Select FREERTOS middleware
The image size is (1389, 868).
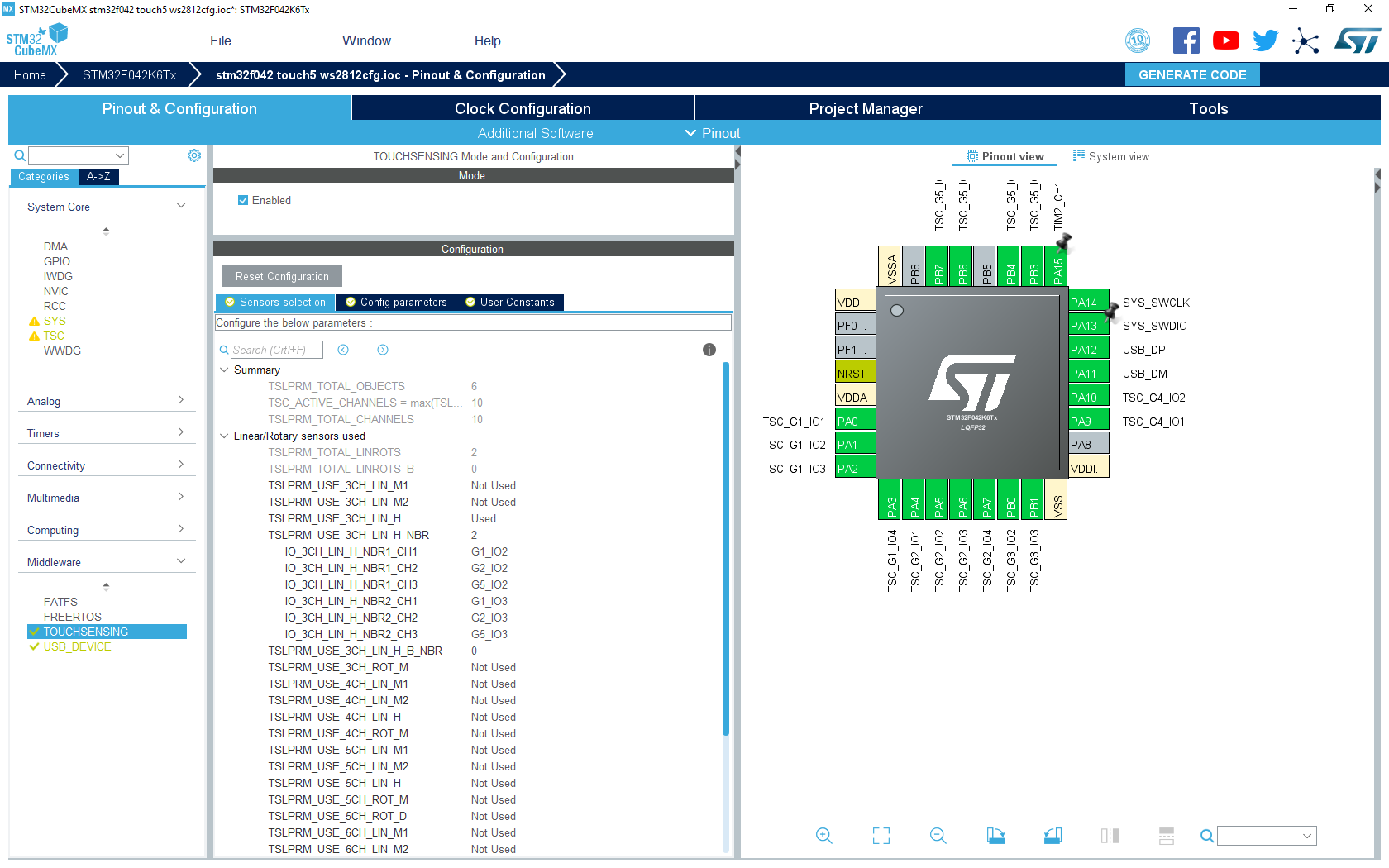pyautogui.click(x=73, y=617)
